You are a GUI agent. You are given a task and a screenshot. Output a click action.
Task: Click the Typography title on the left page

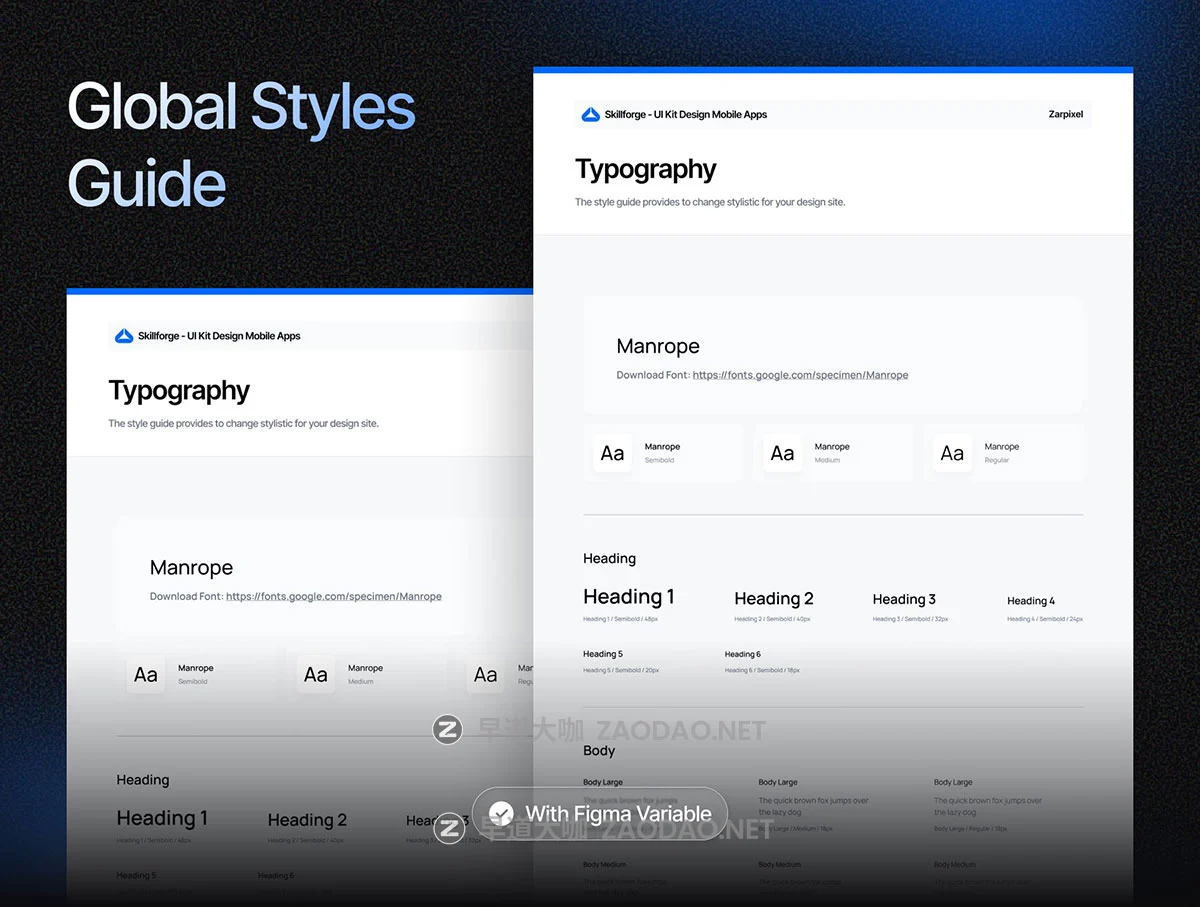point(179,391)
